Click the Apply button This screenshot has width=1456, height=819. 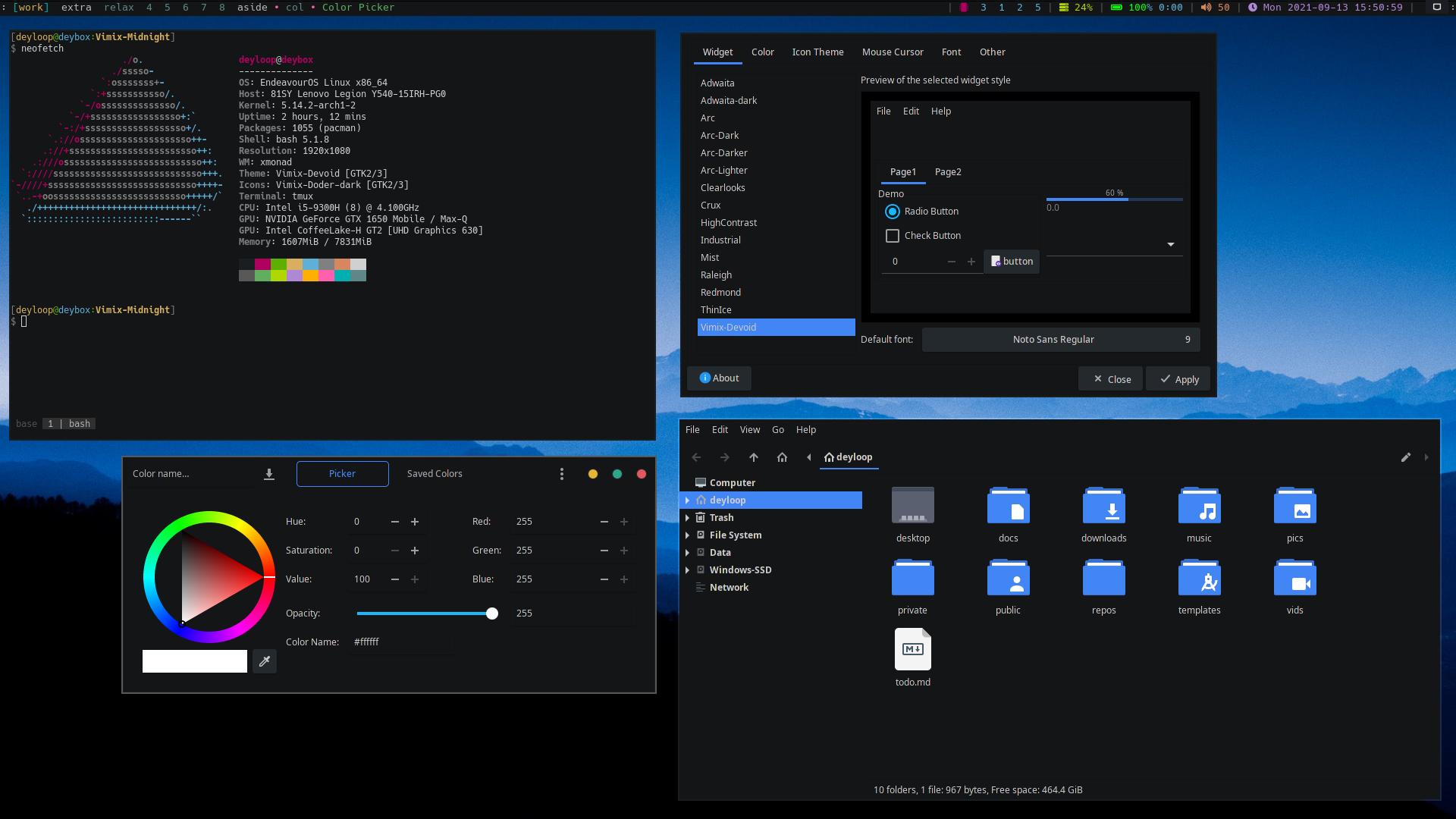coord(1178,379)
